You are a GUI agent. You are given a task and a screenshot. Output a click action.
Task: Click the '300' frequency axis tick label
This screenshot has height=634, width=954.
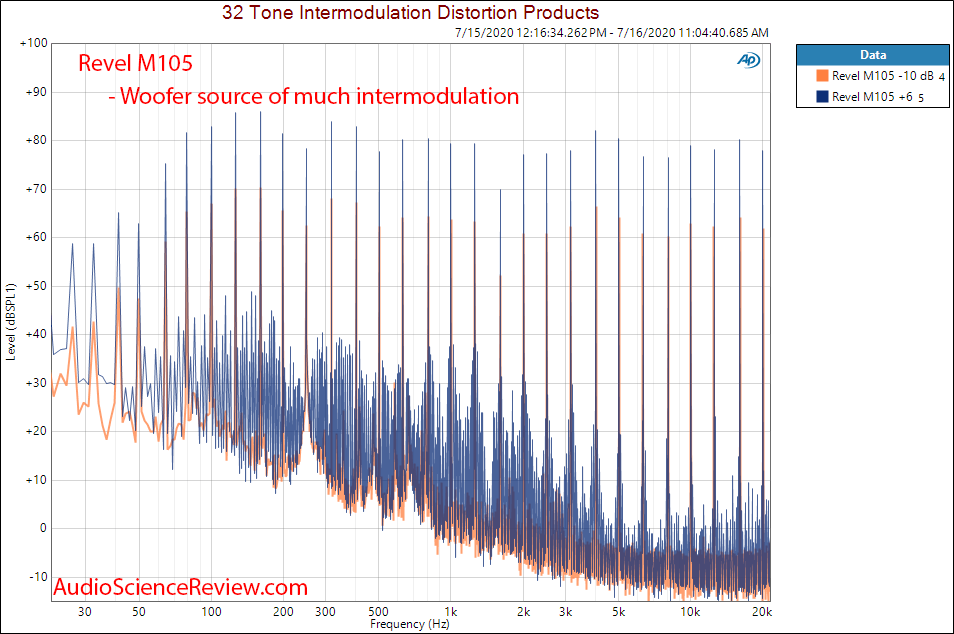[x=326, y=612]
